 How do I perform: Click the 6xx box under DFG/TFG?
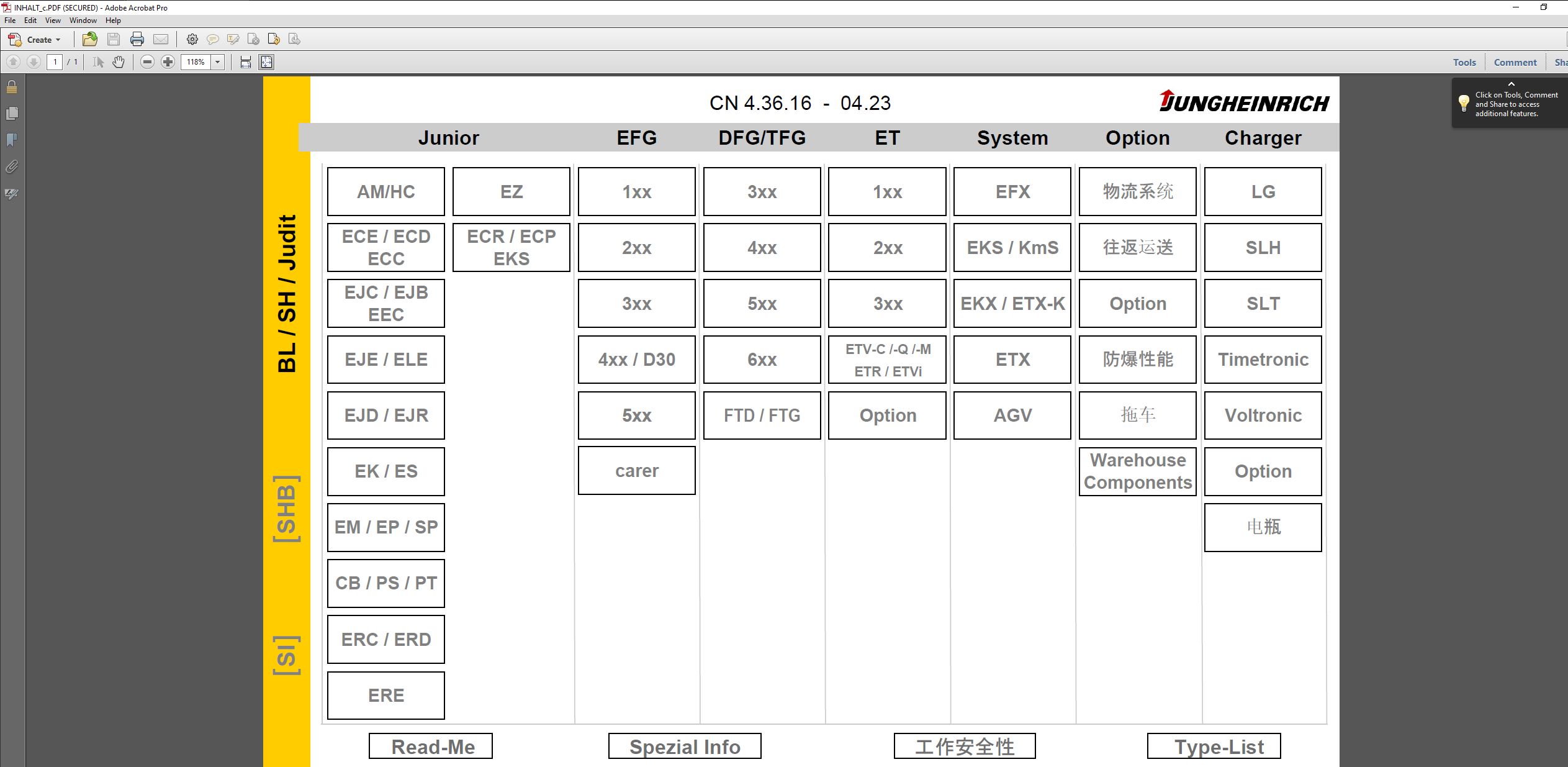pos(762,360)
